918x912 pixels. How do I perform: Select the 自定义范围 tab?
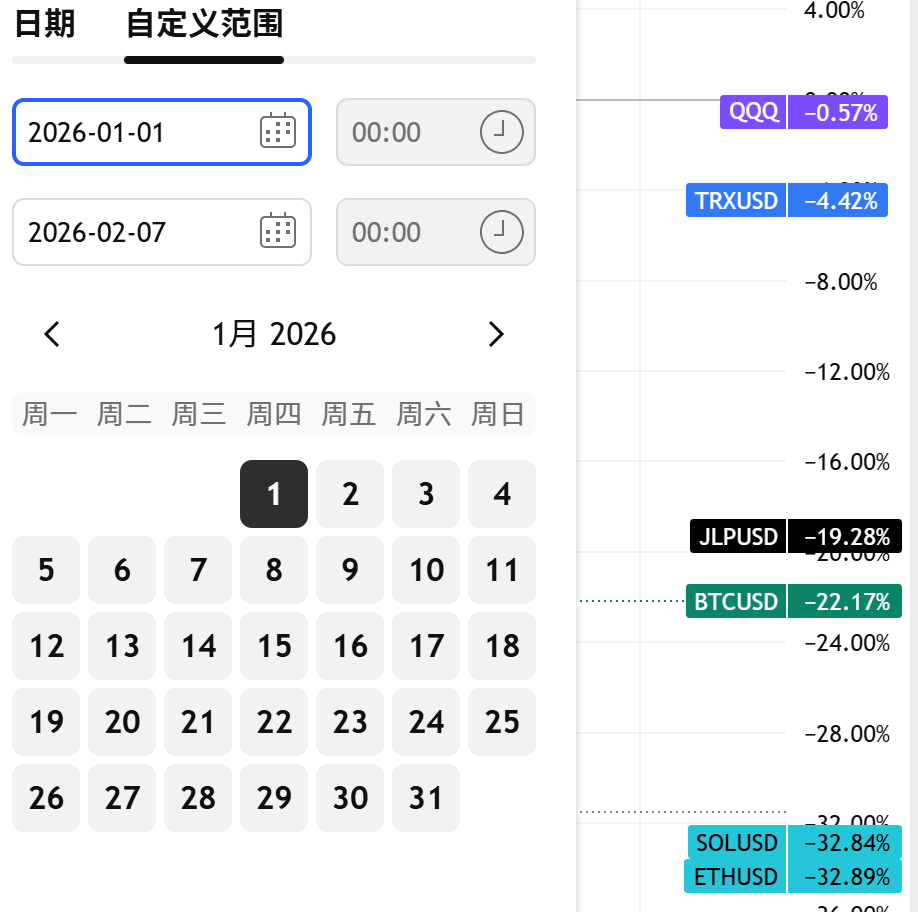[x=204, y=24]
